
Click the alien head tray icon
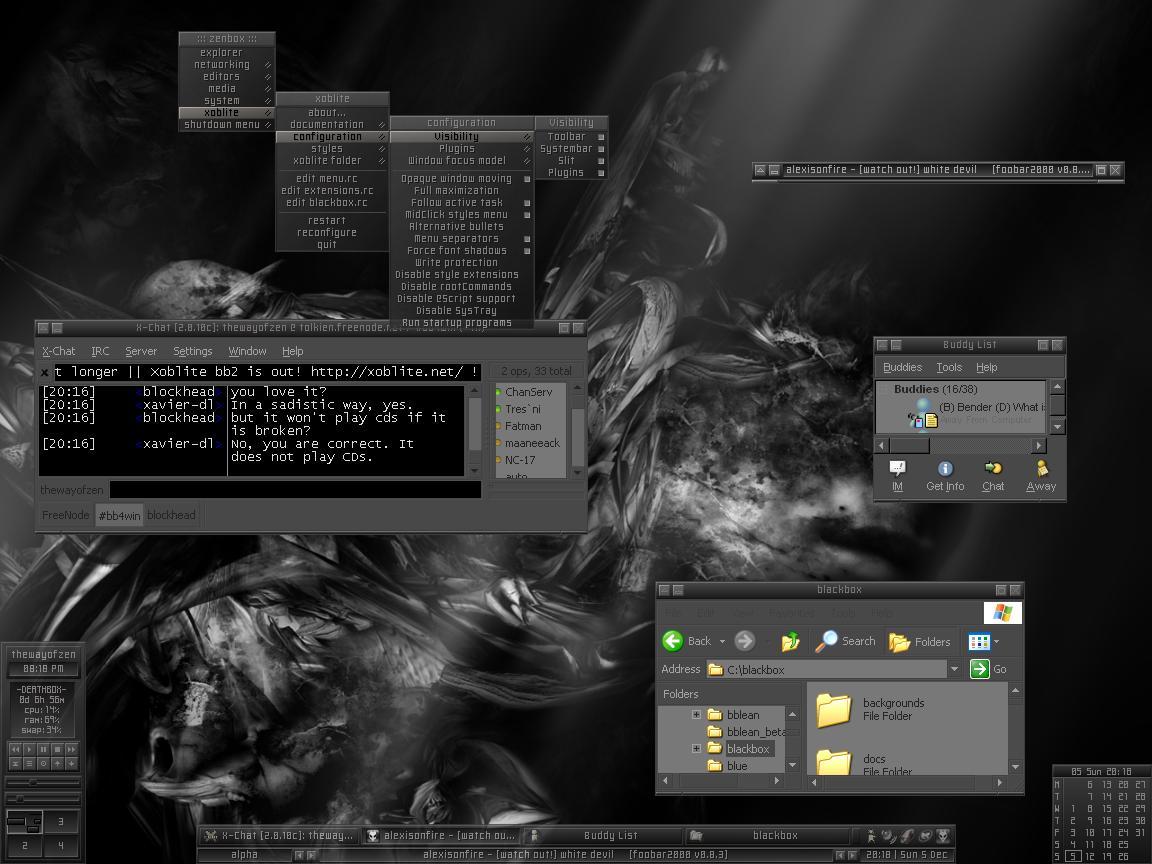(x=943, y=836)
